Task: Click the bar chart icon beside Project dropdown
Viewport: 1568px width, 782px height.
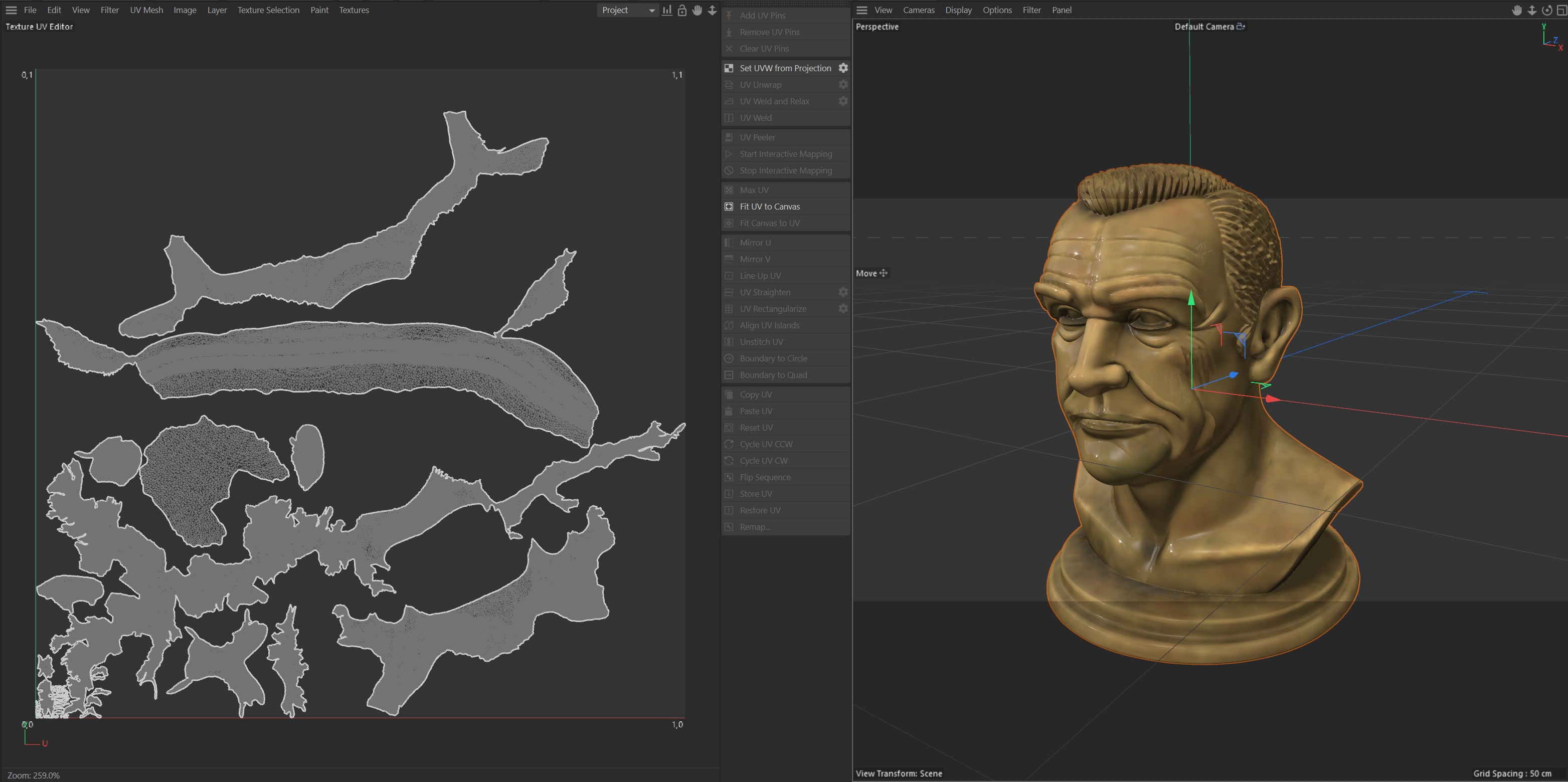Action: tap(667, 11)
